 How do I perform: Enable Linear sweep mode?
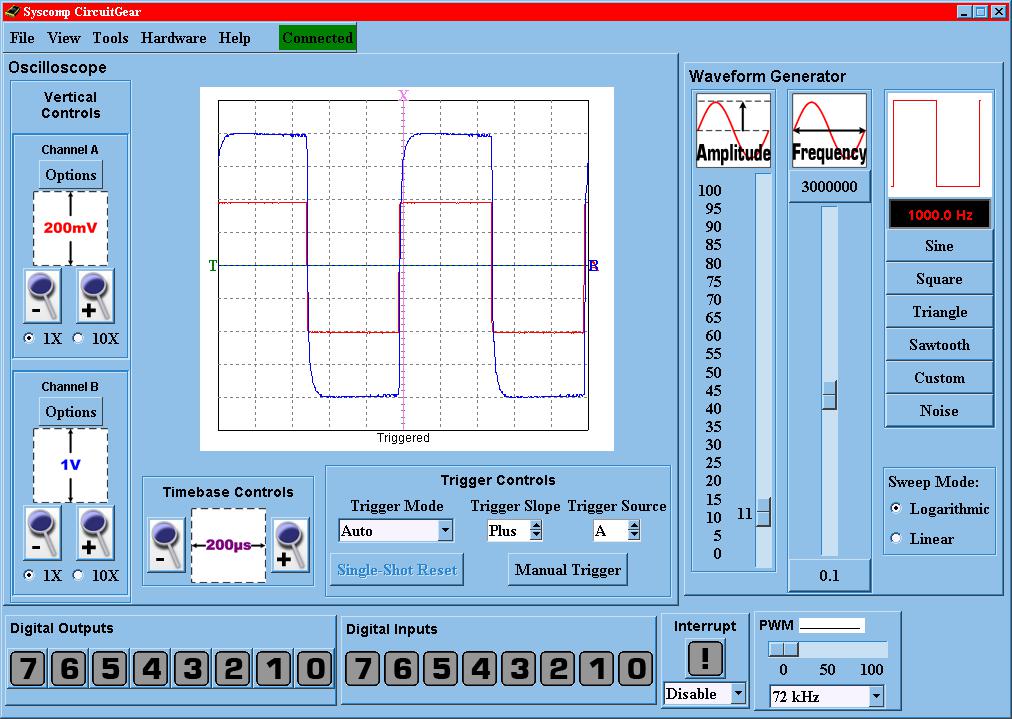896,539
